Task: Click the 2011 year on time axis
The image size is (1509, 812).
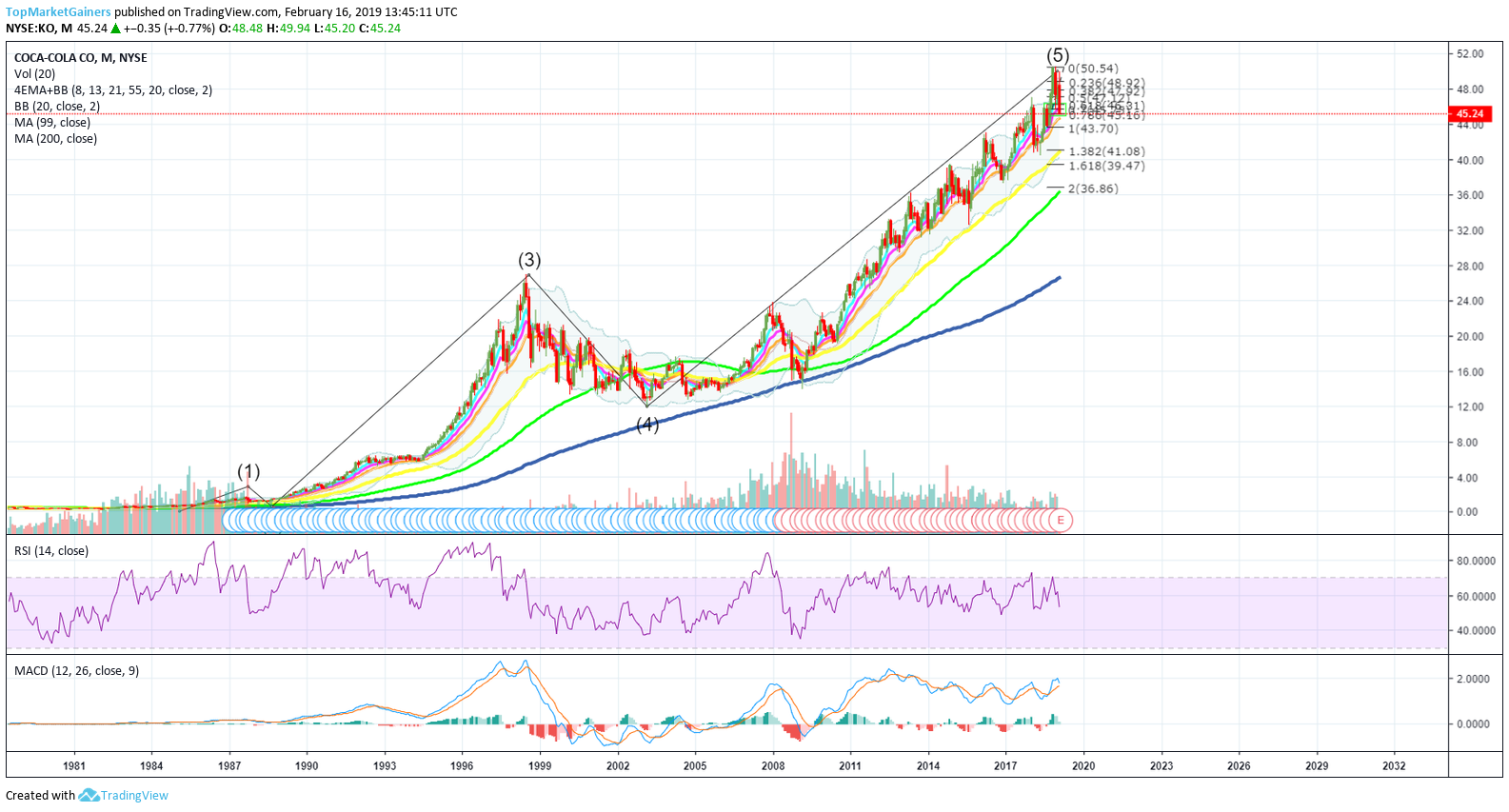Action: coord(850,766)
